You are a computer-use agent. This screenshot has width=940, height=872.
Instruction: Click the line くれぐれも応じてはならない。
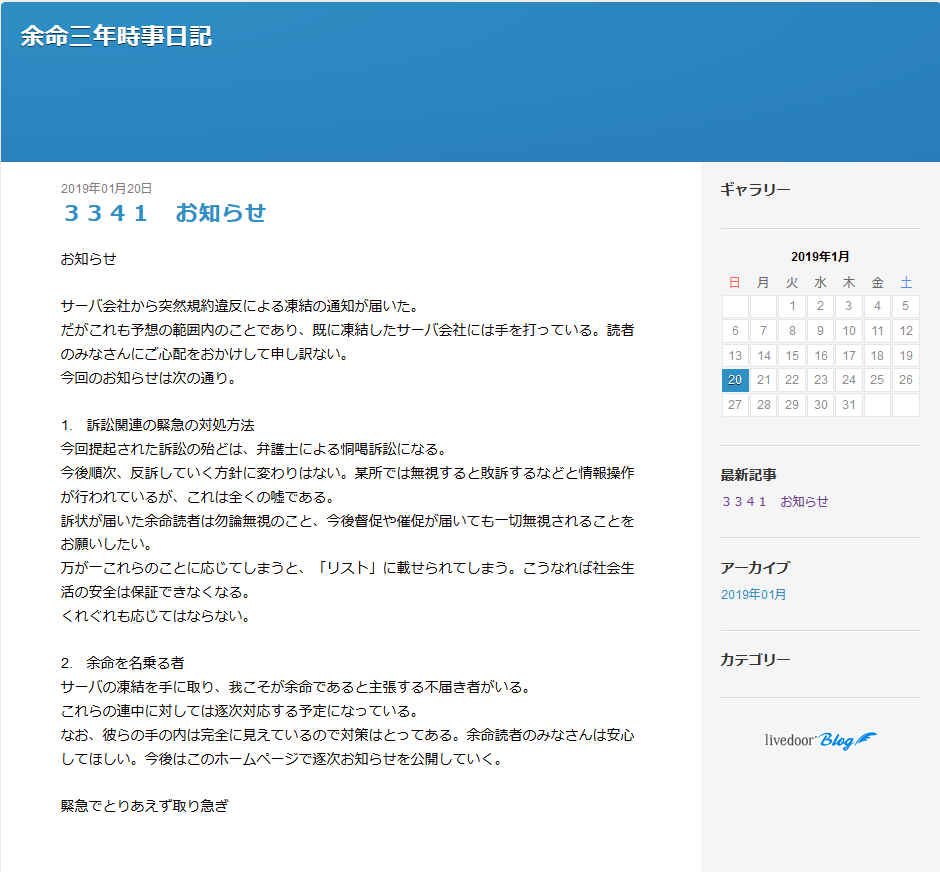pyautogui.click(x=155, y=616)
